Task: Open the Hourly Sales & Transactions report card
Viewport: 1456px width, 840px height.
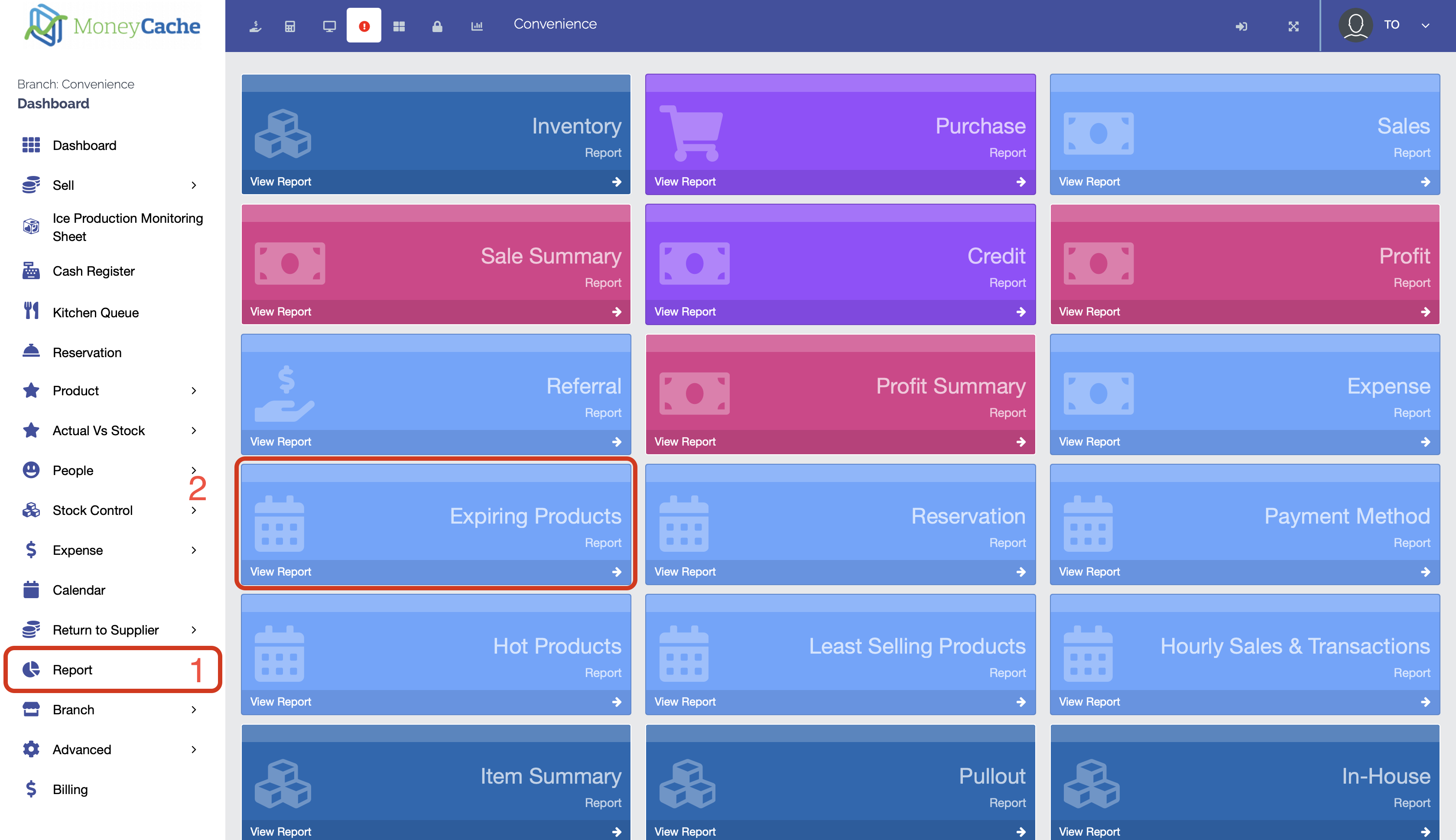Action: click(1245, 654)
